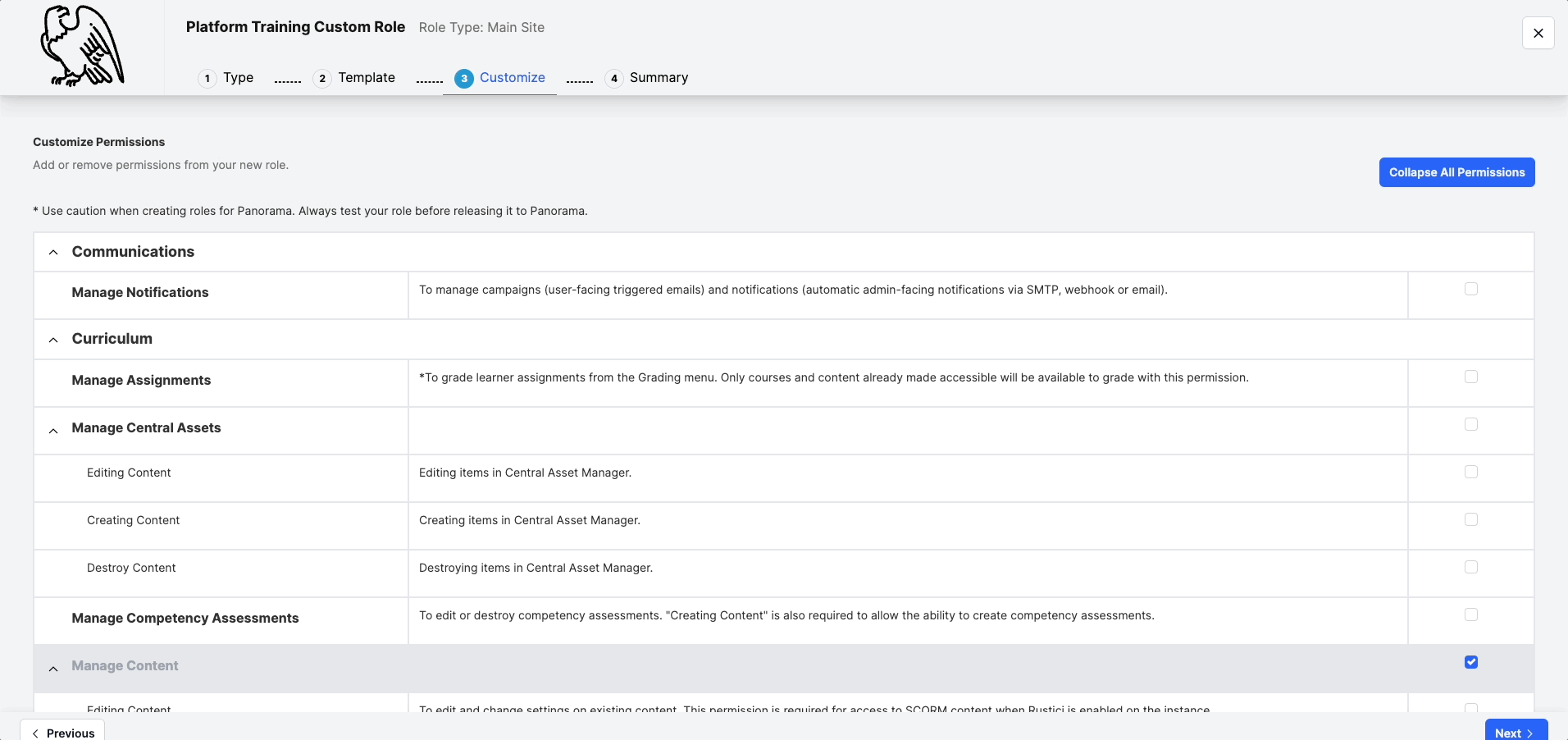Click the Creating Content row label
Viewport: 1568px width, 740px height.
[133, 520]
